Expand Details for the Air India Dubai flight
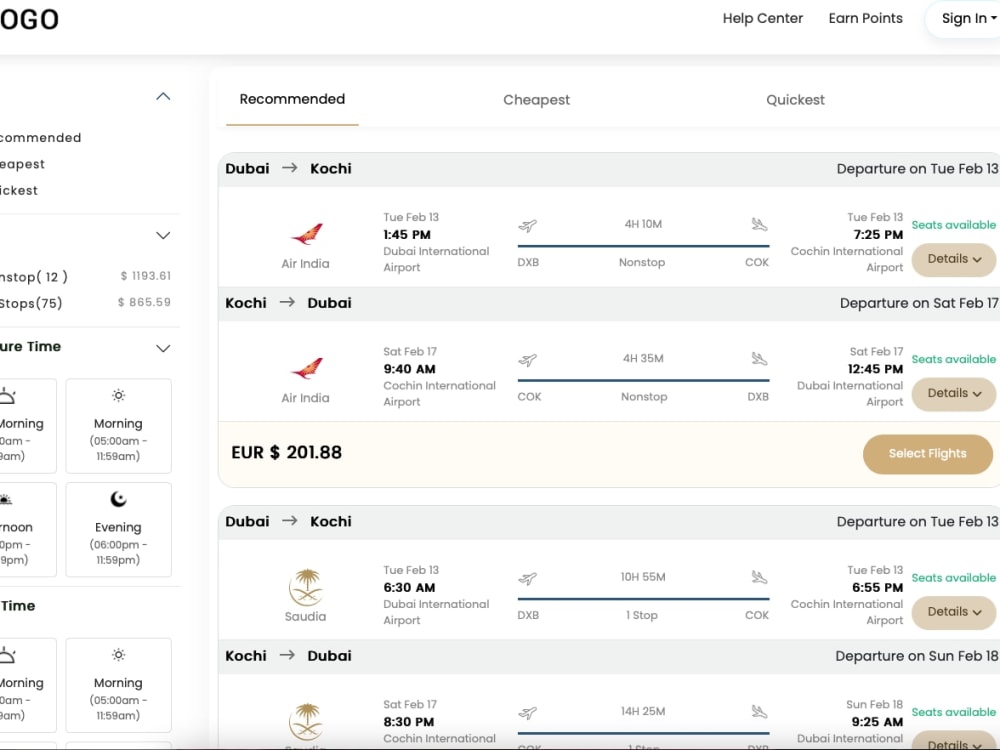This screenshot has width=1000, height=750. coord(952,259)
